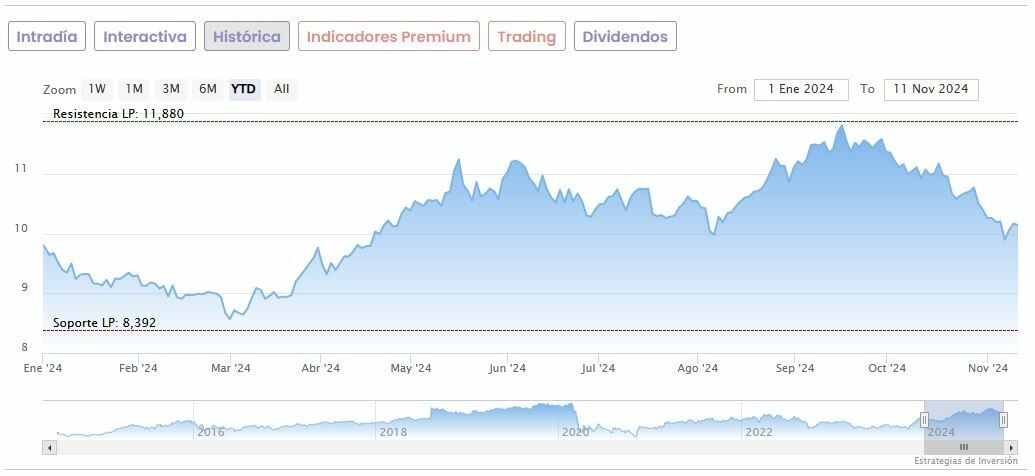1035x476 pixels.
Task: Switch to the Interactiva tab
Action: [x=145, y=37]
